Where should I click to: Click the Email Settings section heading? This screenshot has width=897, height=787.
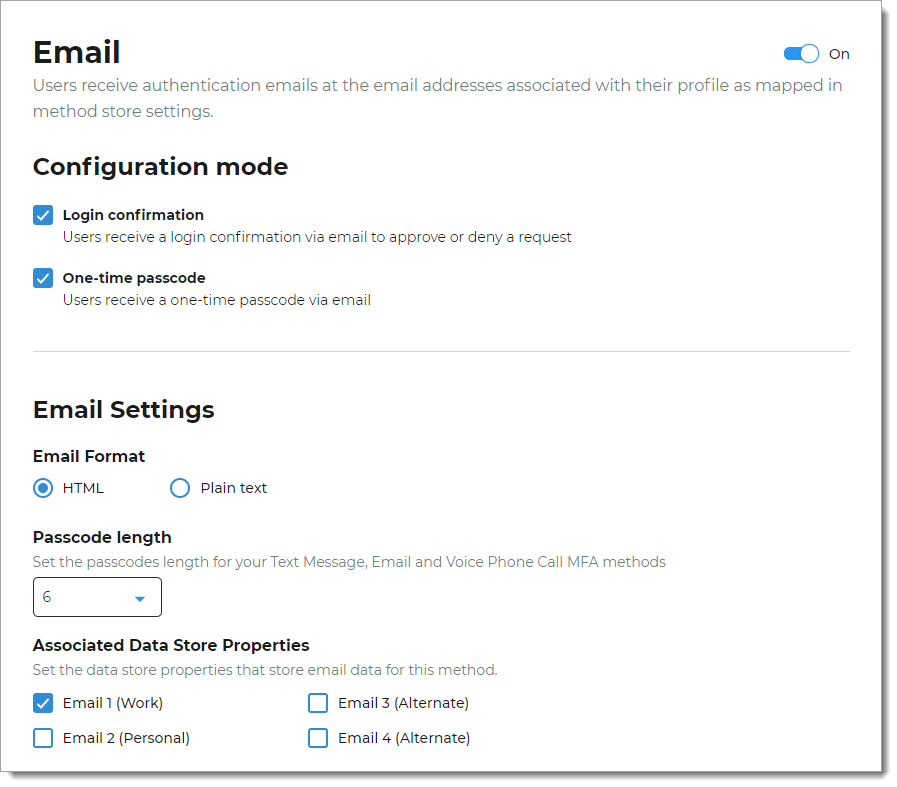124,409
